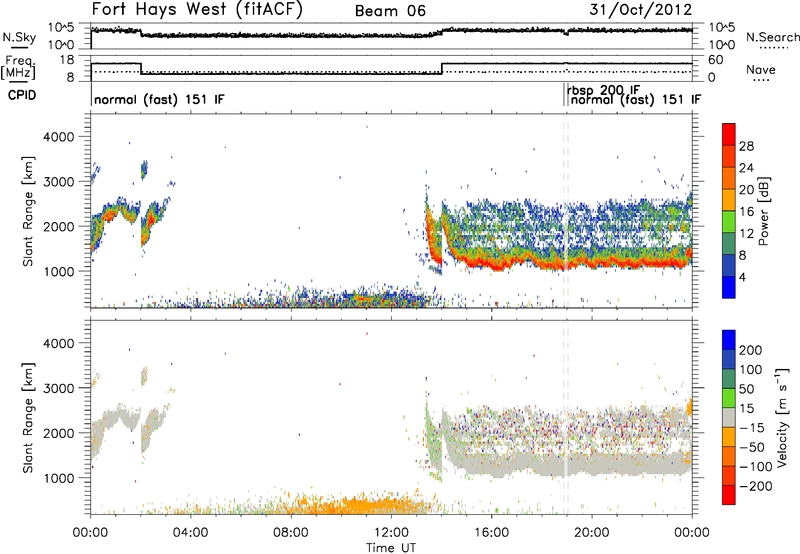Click the "1000" tick in velocity panel
800x554 pixels.
(59, 478)
